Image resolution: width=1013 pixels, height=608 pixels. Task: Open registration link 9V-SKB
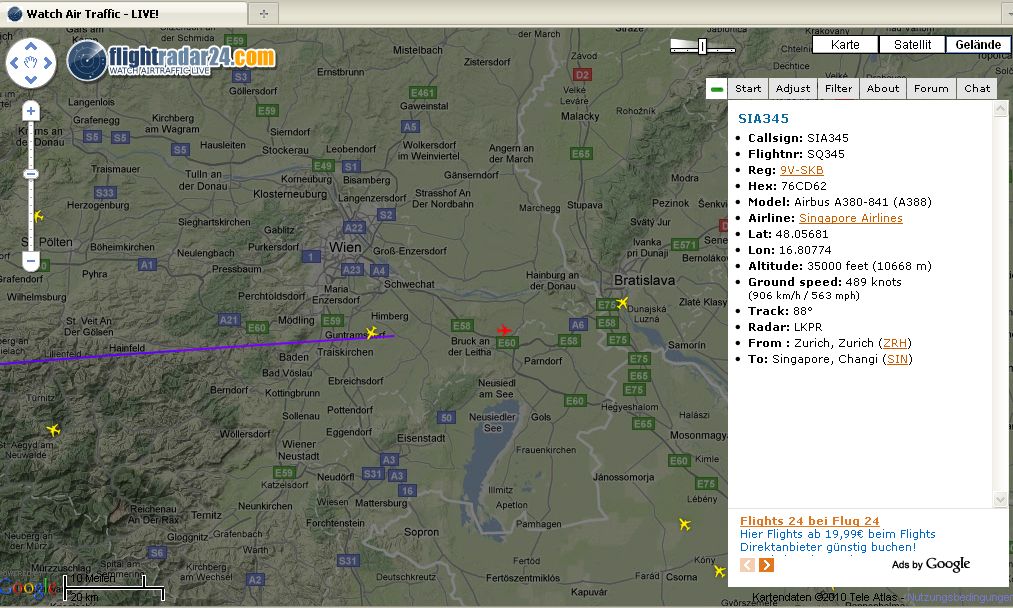pos(802,170)
